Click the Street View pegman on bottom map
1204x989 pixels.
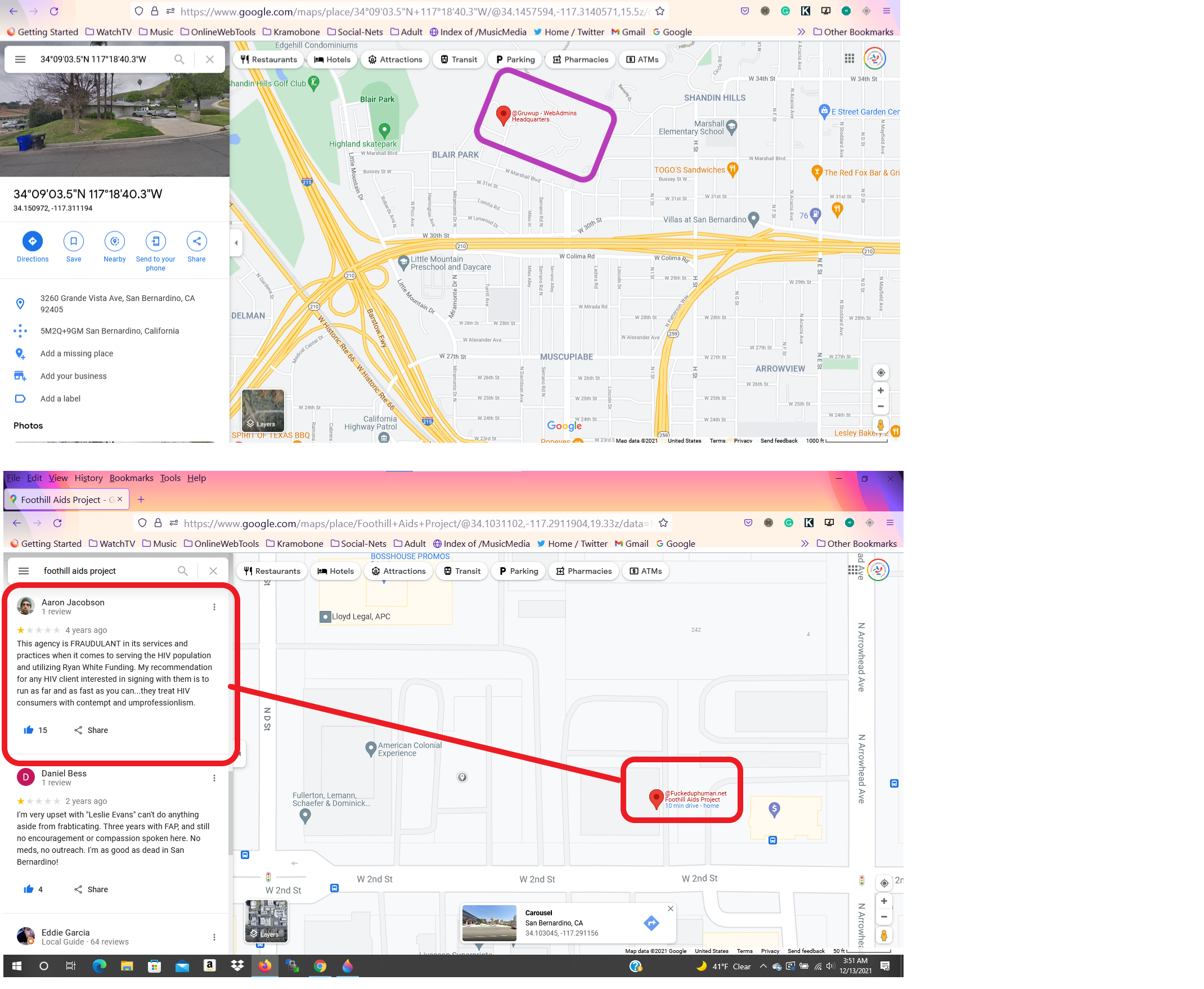(x=884, y=936)
